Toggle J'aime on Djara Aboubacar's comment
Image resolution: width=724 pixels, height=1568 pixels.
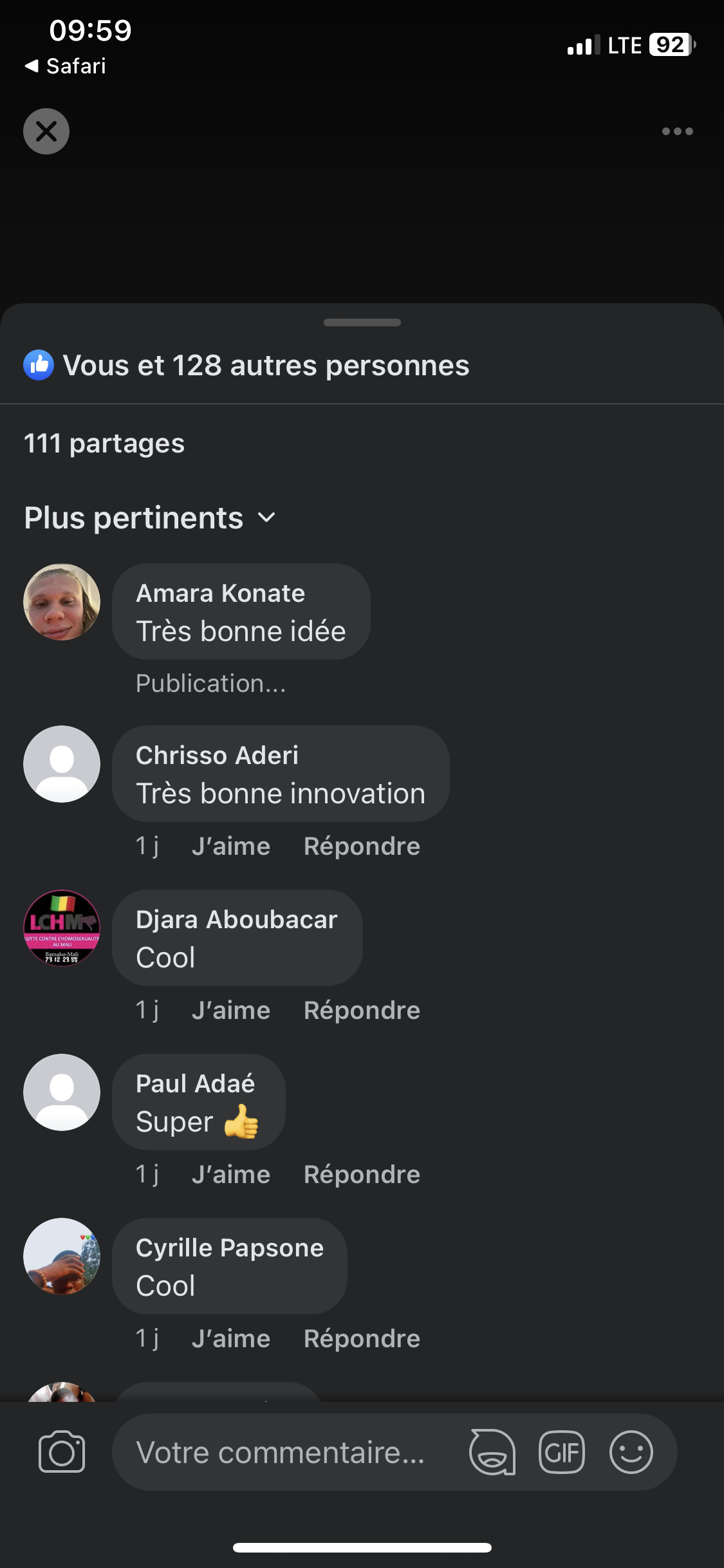pyautogui.click(x=231, y=1010)
